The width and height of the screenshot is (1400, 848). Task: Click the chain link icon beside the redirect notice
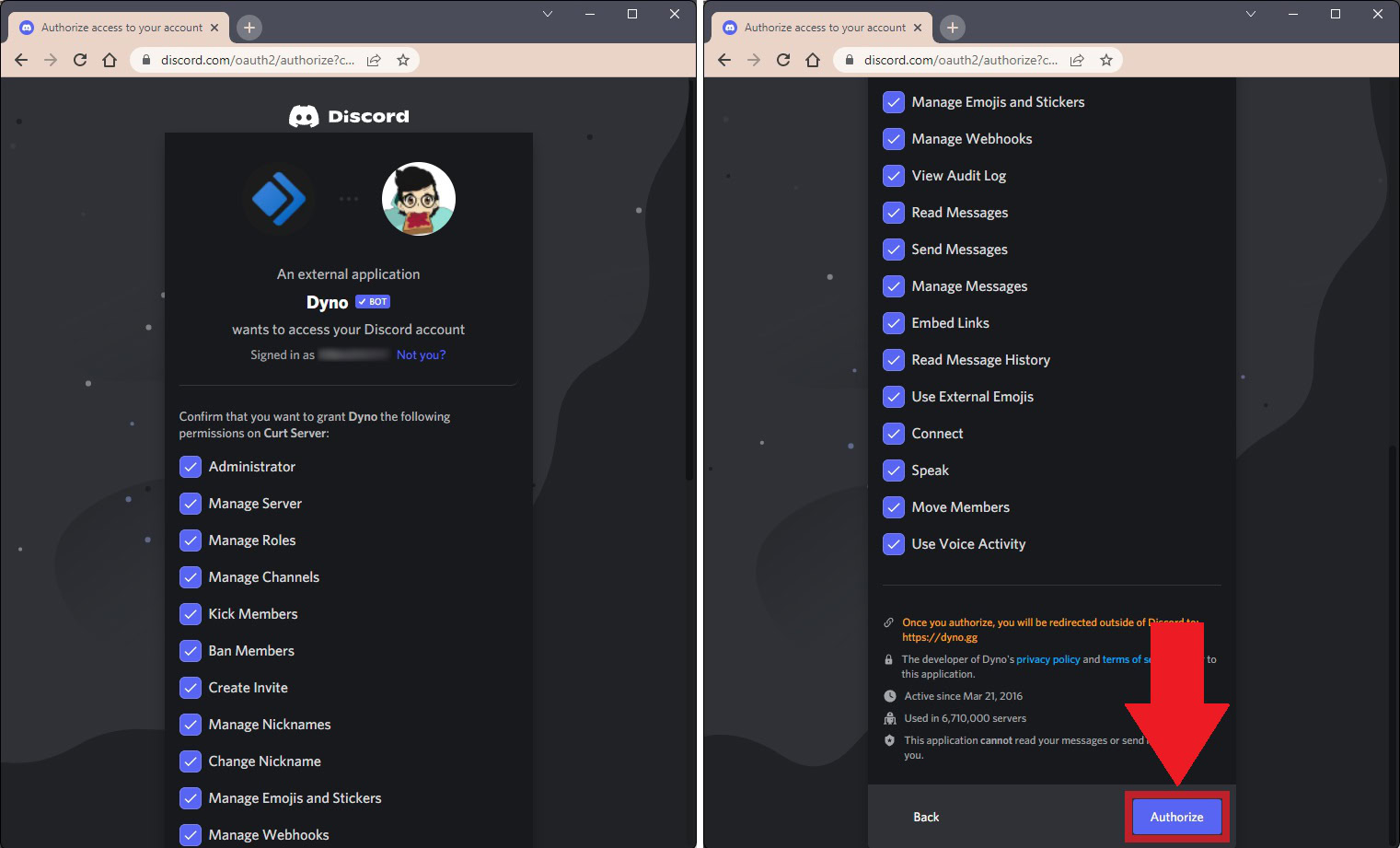point(888,622)
